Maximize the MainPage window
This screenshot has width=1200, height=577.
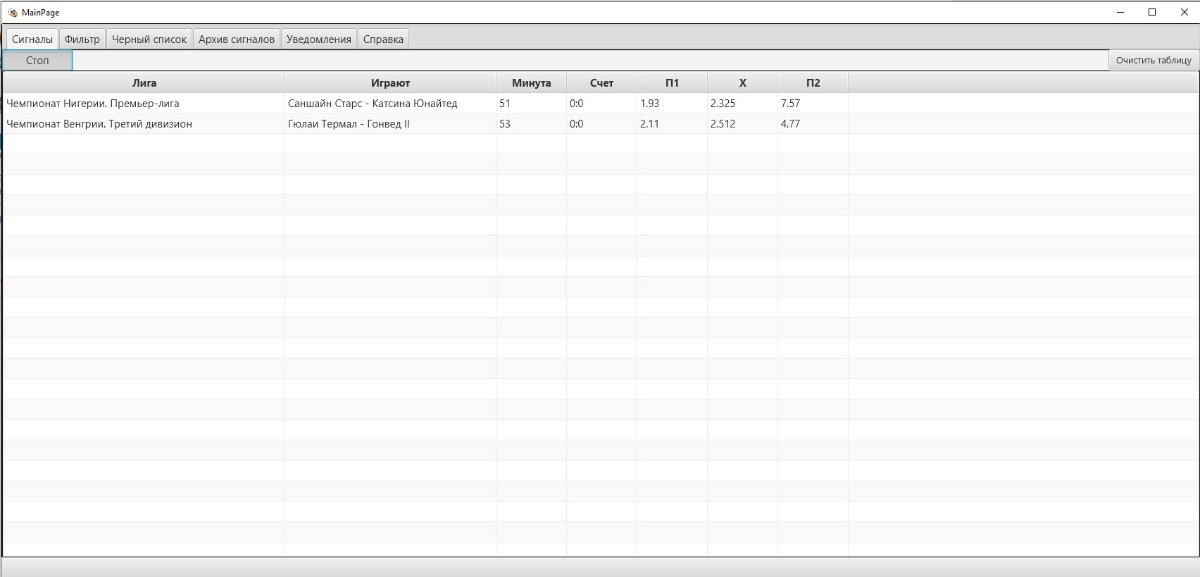coord(1152,12)
